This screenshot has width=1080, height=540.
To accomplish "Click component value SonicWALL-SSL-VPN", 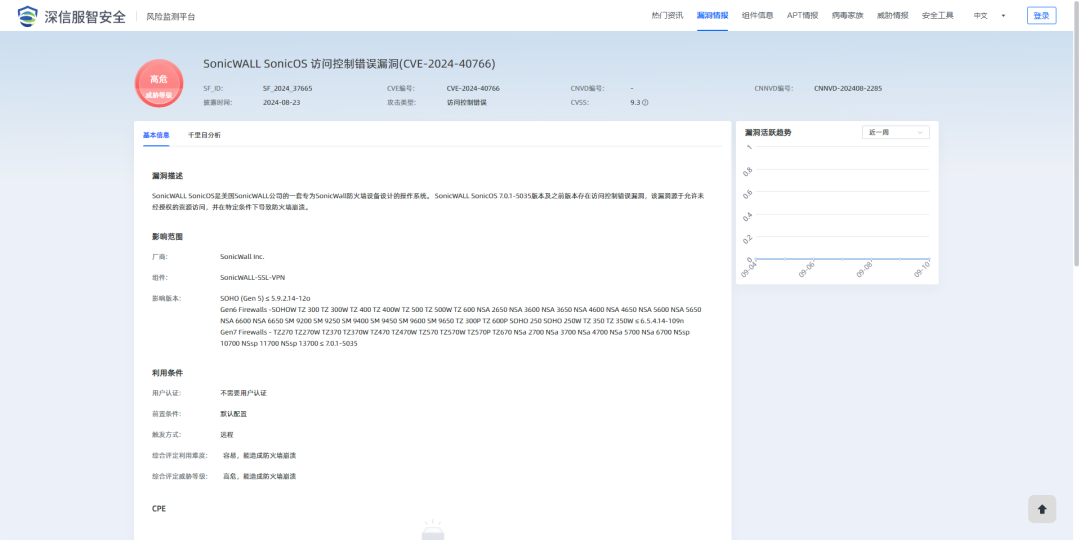I will (x=253, y=277).
